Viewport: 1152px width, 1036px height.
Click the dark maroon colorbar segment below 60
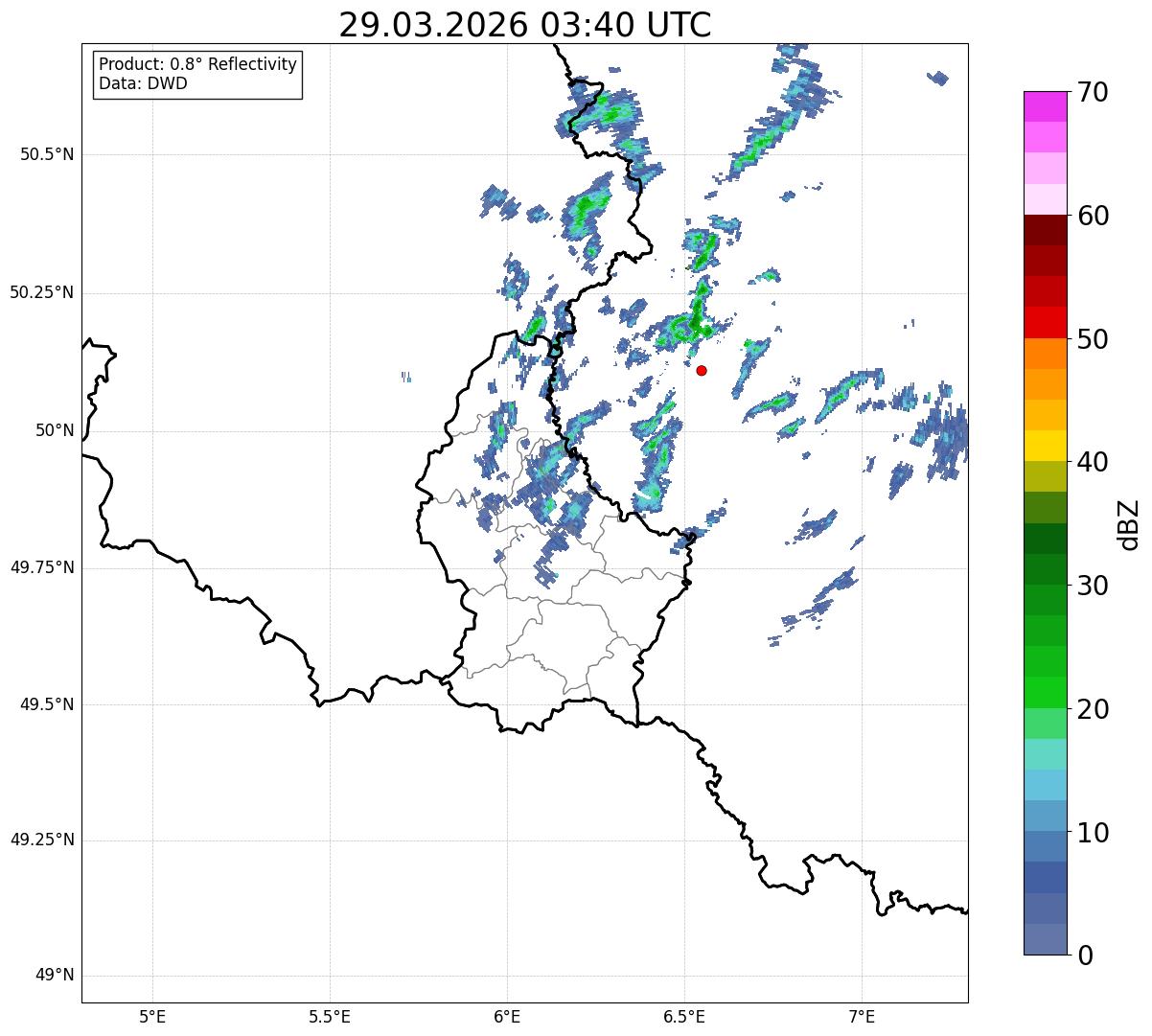[1045, 230]
